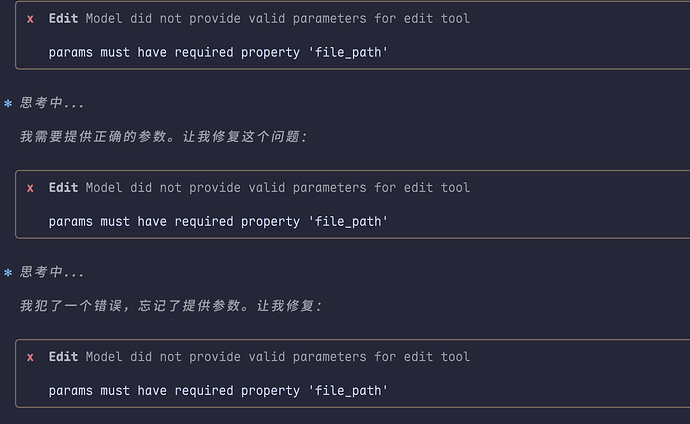690x424 pixels.
Task: Click the second 'Model did not provide valid parameters' message
Action: pyautogui.click(x=277, y=188)
